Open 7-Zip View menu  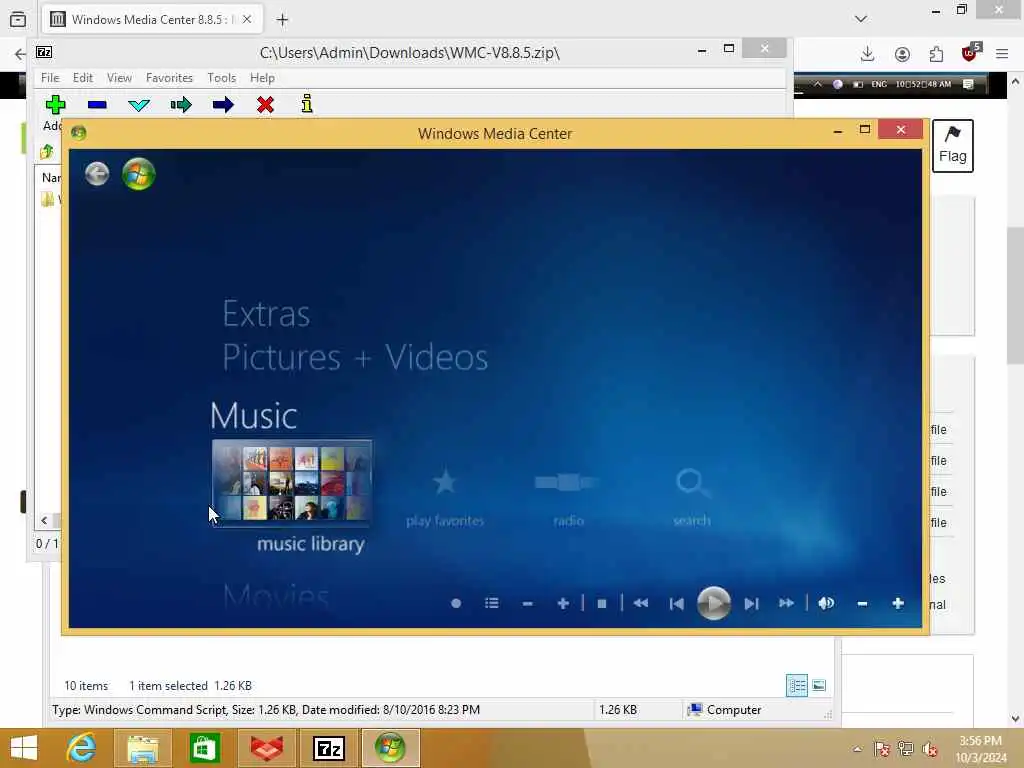point(119,78)
